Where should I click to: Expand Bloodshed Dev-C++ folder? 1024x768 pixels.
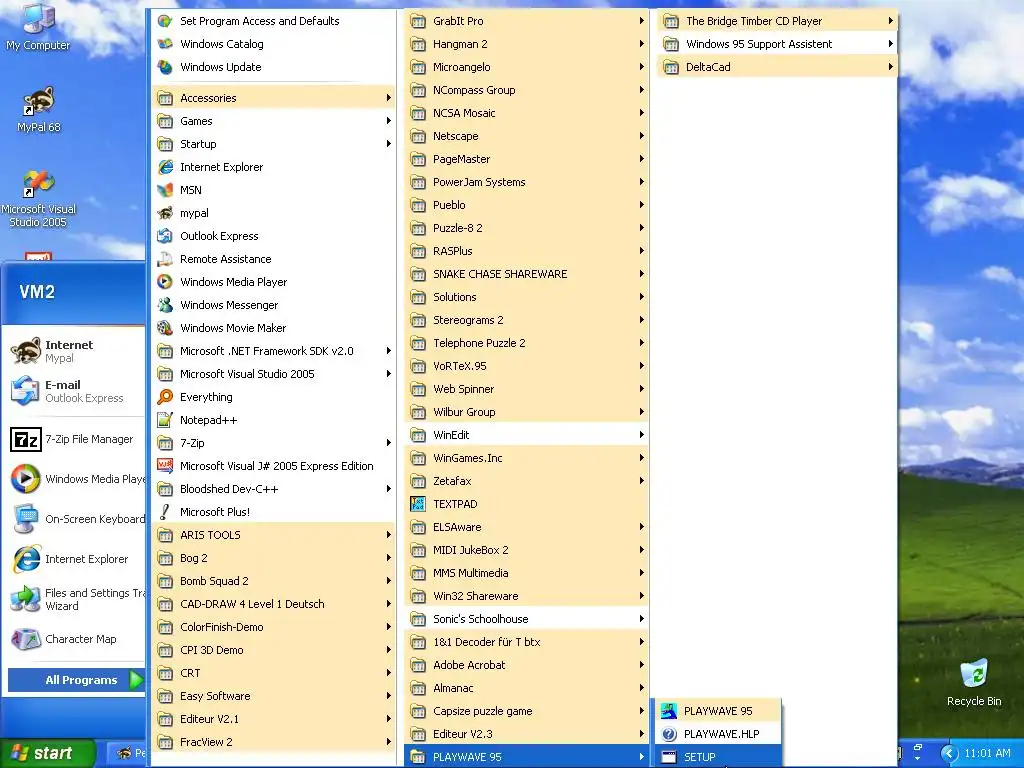273,488
